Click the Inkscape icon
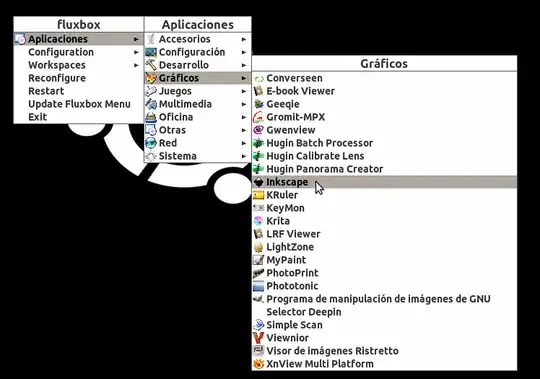This screenshot has width=540, height=379. (258, 182)
